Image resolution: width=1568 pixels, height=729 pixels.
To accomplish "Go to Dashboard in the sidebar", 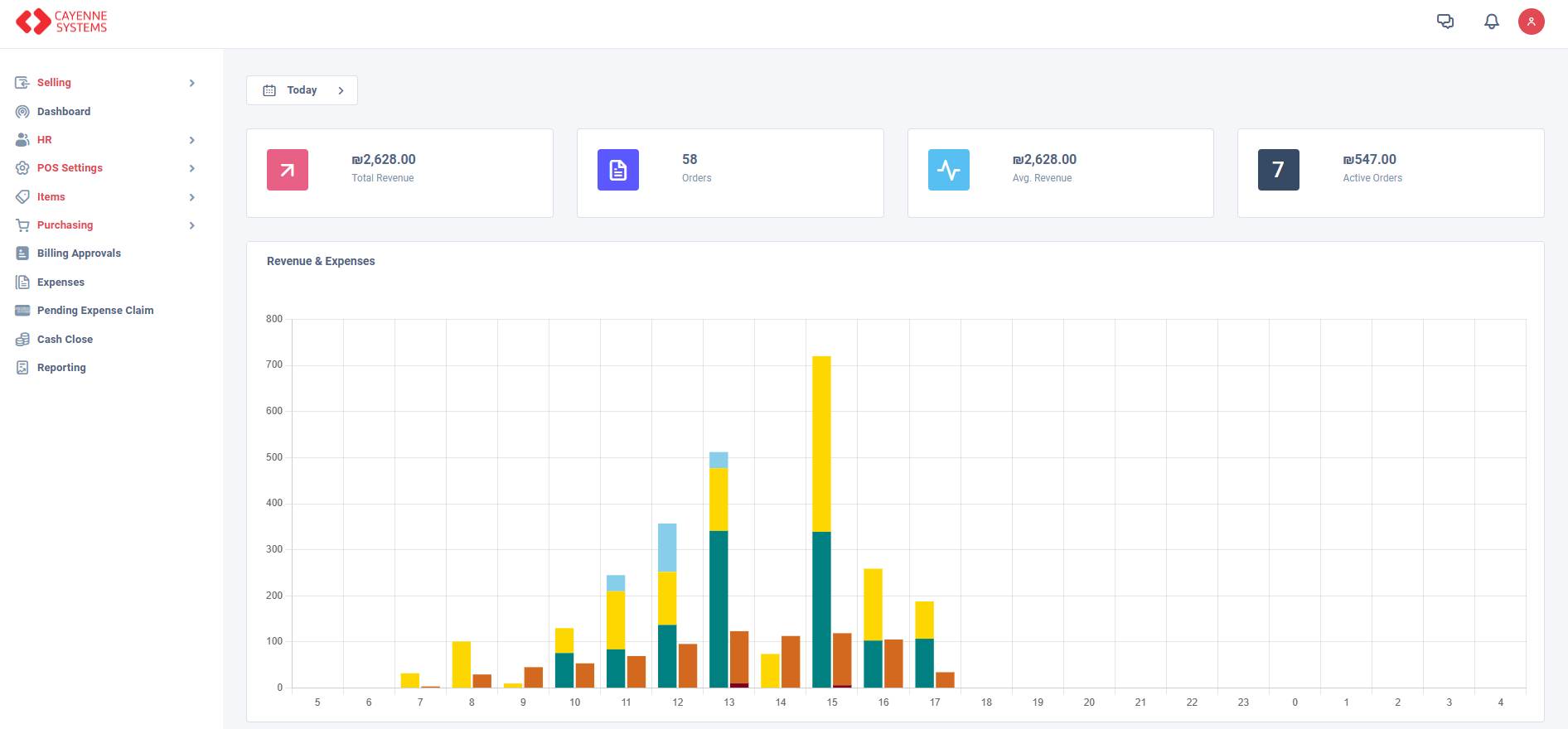I will click(x=64, y=111).
